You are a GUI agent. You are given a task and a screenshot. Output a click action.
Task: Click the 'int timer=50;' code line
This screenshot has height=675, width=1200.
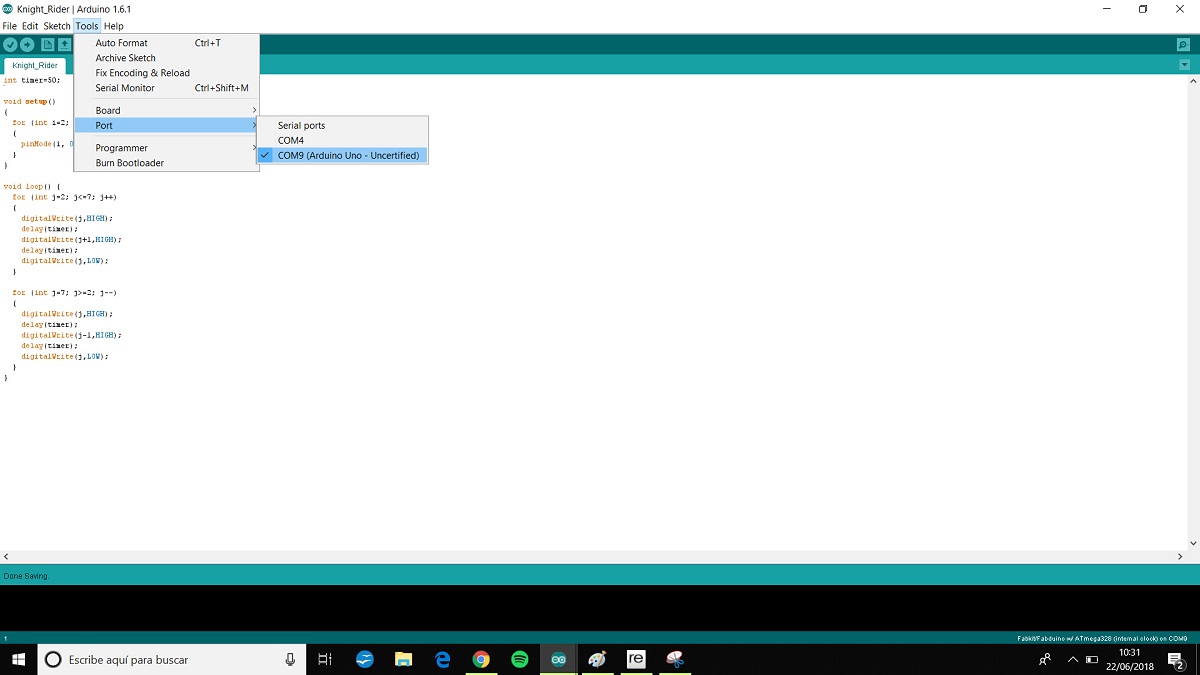pyautogui.click(x=32, y=80)
